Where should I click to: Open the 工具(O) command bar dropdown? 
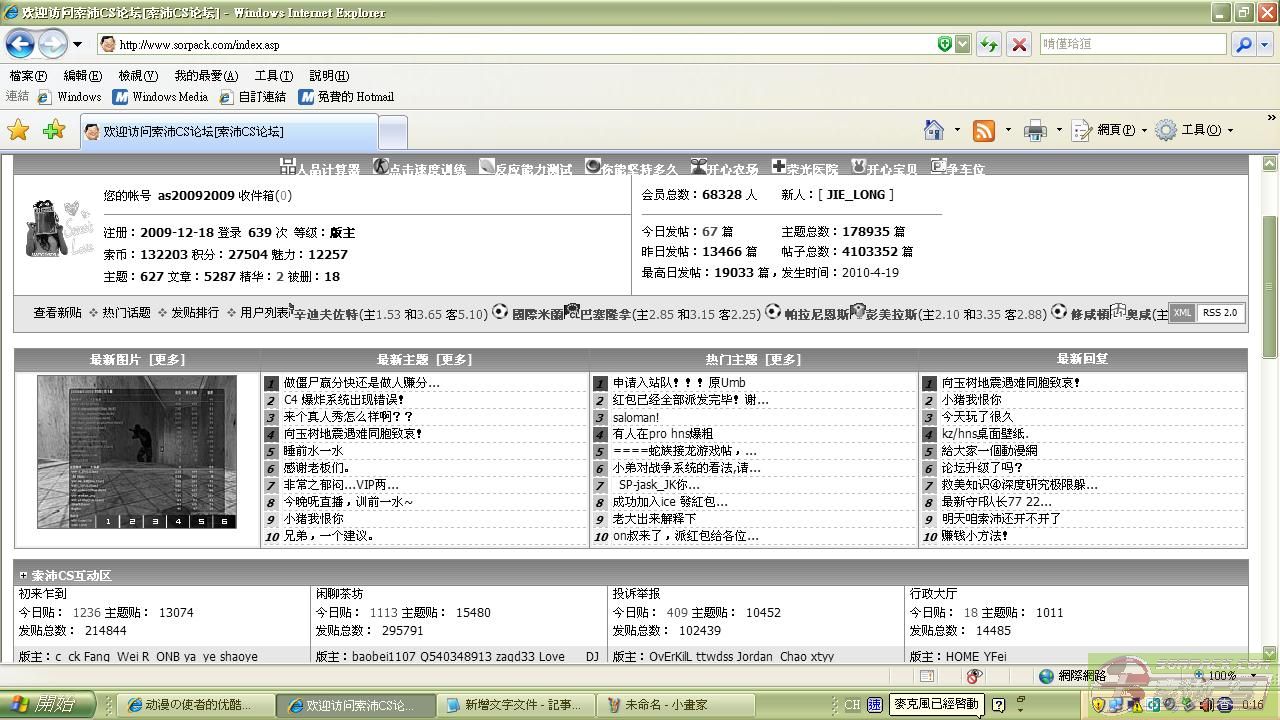point(1195,130)
